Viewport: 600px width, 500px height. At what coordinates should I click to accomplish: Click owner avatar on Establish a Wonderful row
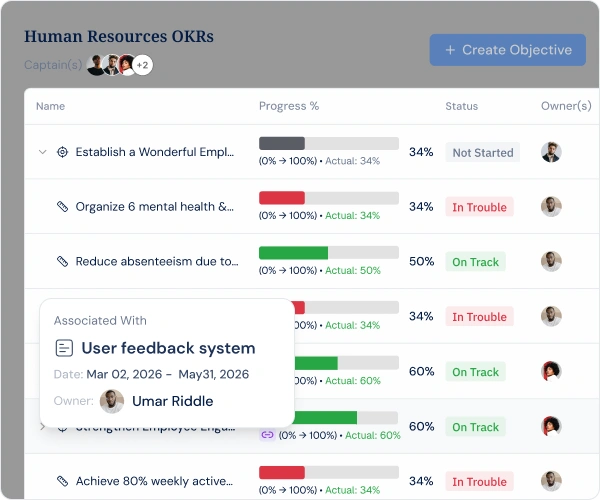click(x=551, y=152)
